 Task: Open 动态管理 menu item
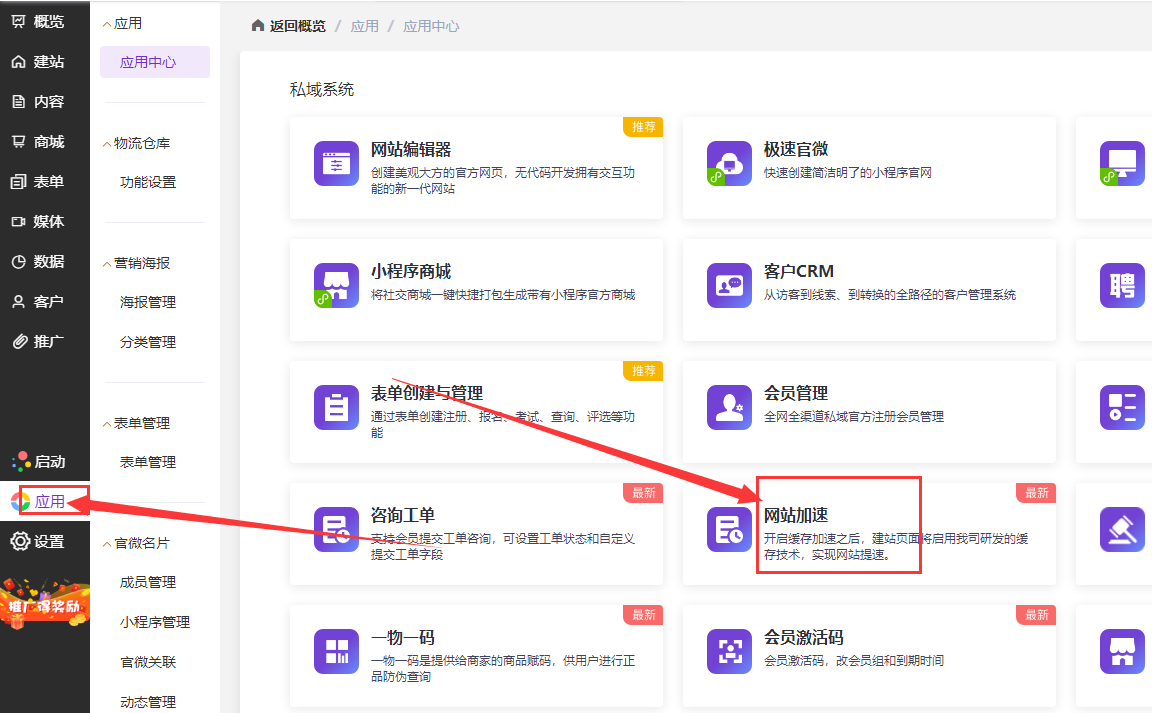[x=148, y=702]
